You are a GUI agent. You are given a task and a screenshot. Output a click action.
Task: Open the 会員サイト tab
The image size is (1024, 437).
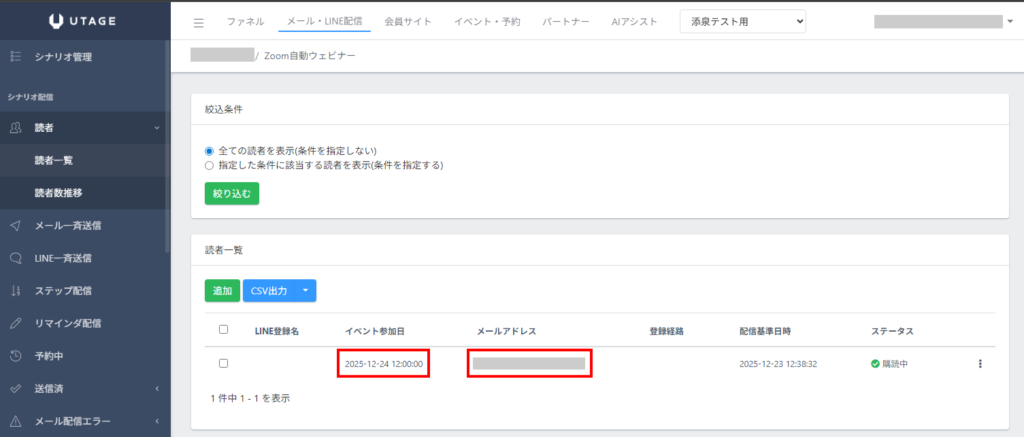click(408, 21)
